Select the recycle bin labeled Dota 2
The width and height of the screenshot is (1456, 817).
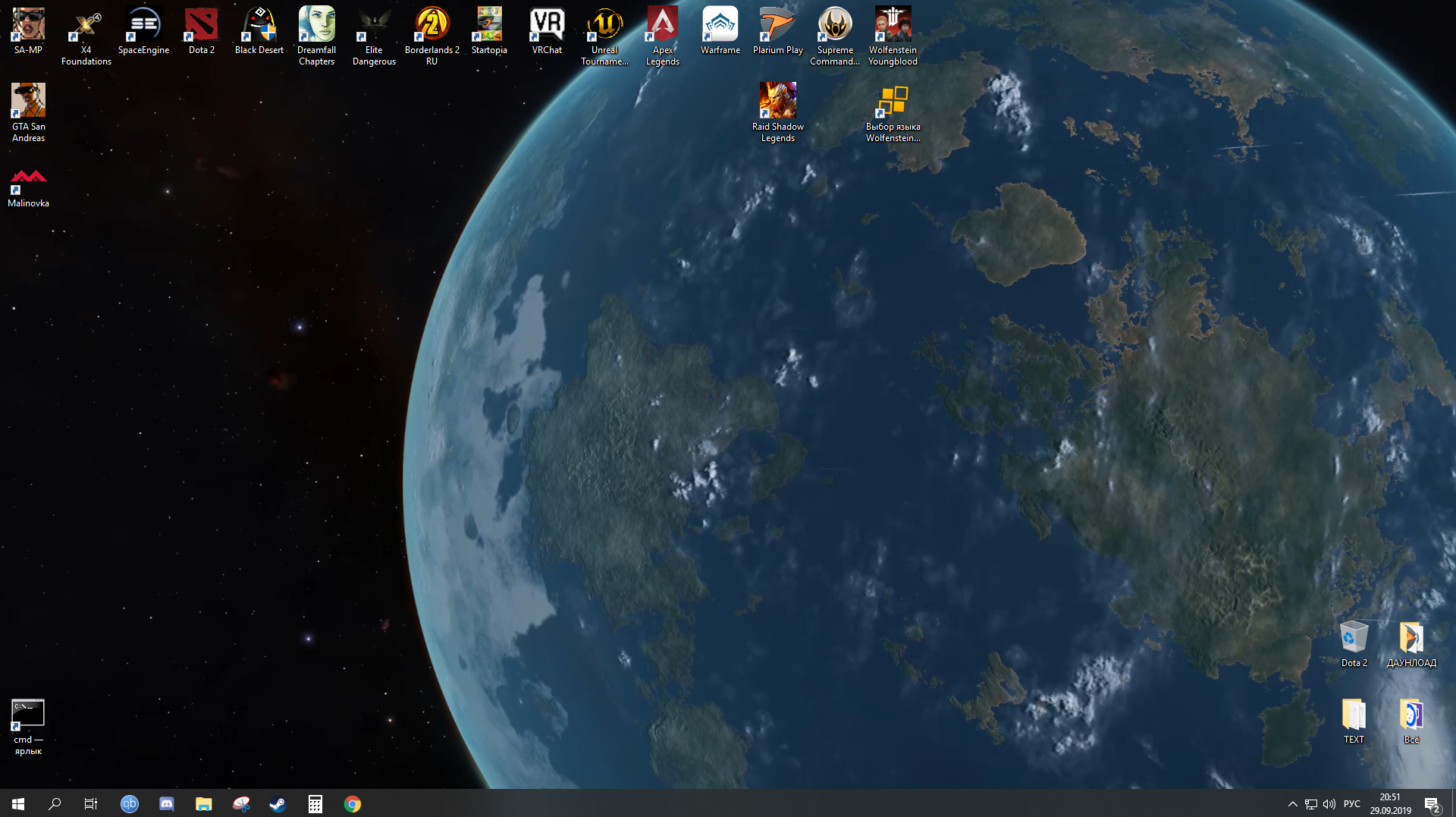click(x=1354, y=644)
